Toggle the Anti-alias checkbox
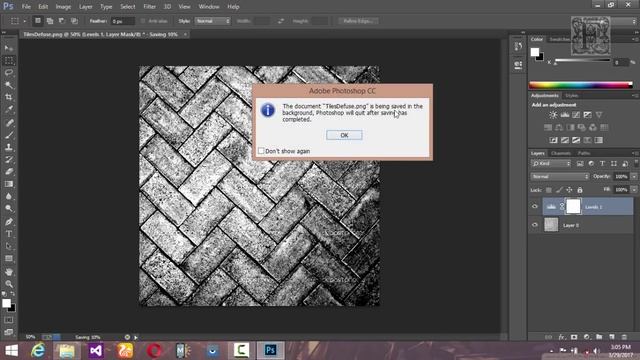This screenshot has height=360, width=640. coord(143,21)
